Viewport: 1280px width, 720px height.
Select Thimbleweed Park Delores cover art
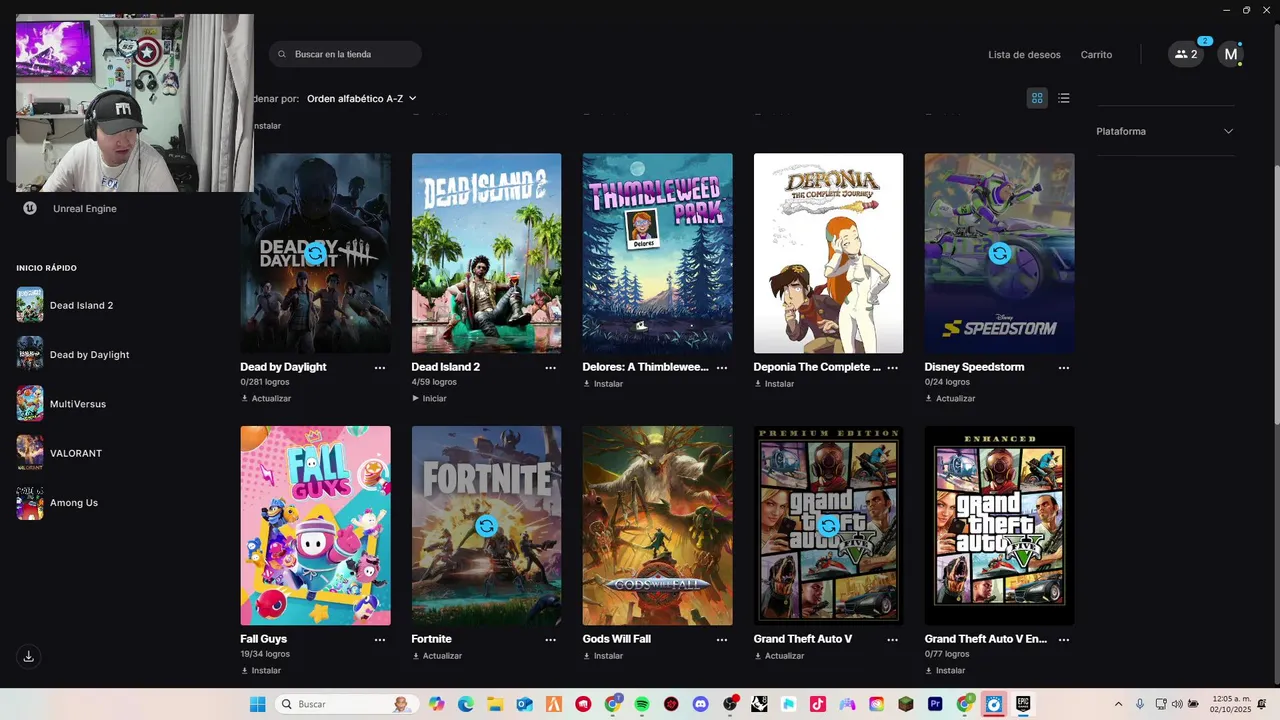[x=657, y=253]
